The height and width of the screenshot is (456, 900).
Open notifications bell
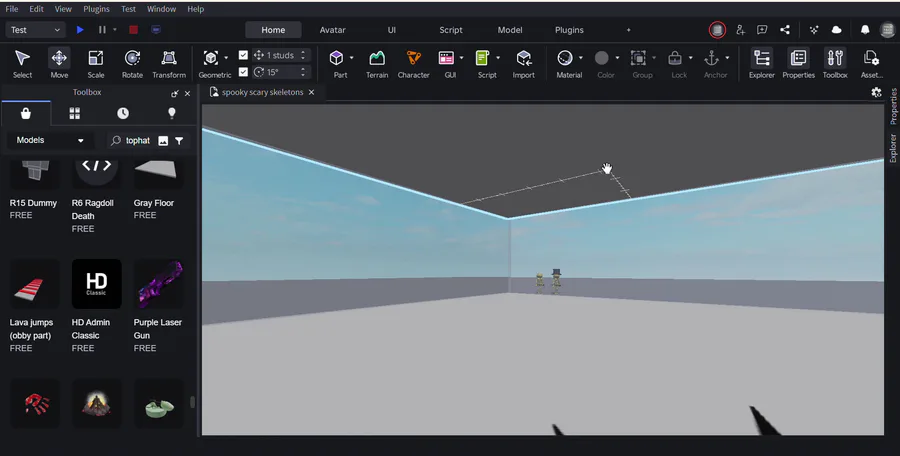[865, 30]
